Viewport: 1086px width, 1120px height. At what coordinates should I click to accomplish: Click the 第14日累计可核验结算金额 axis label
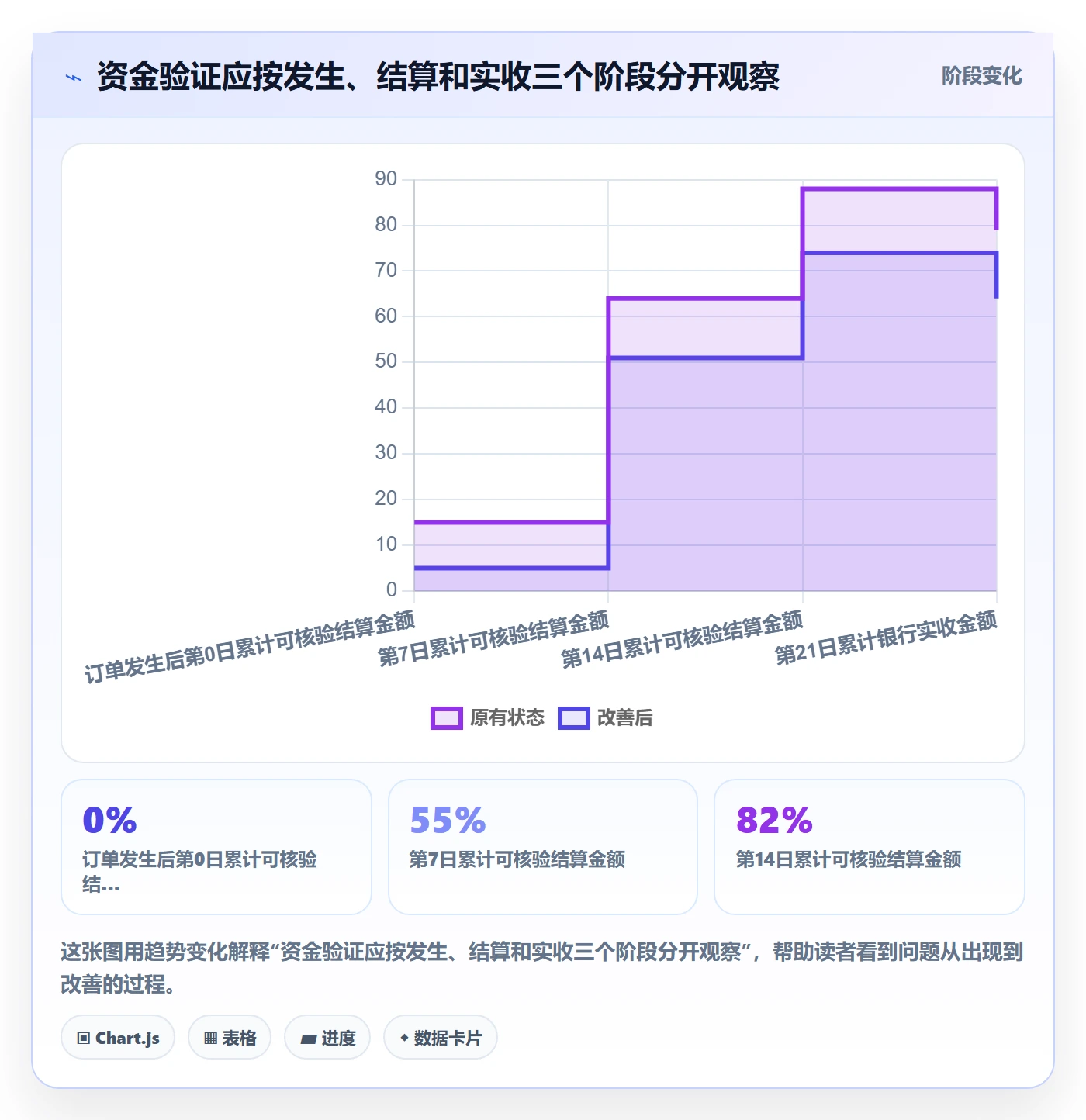point(682,639)
